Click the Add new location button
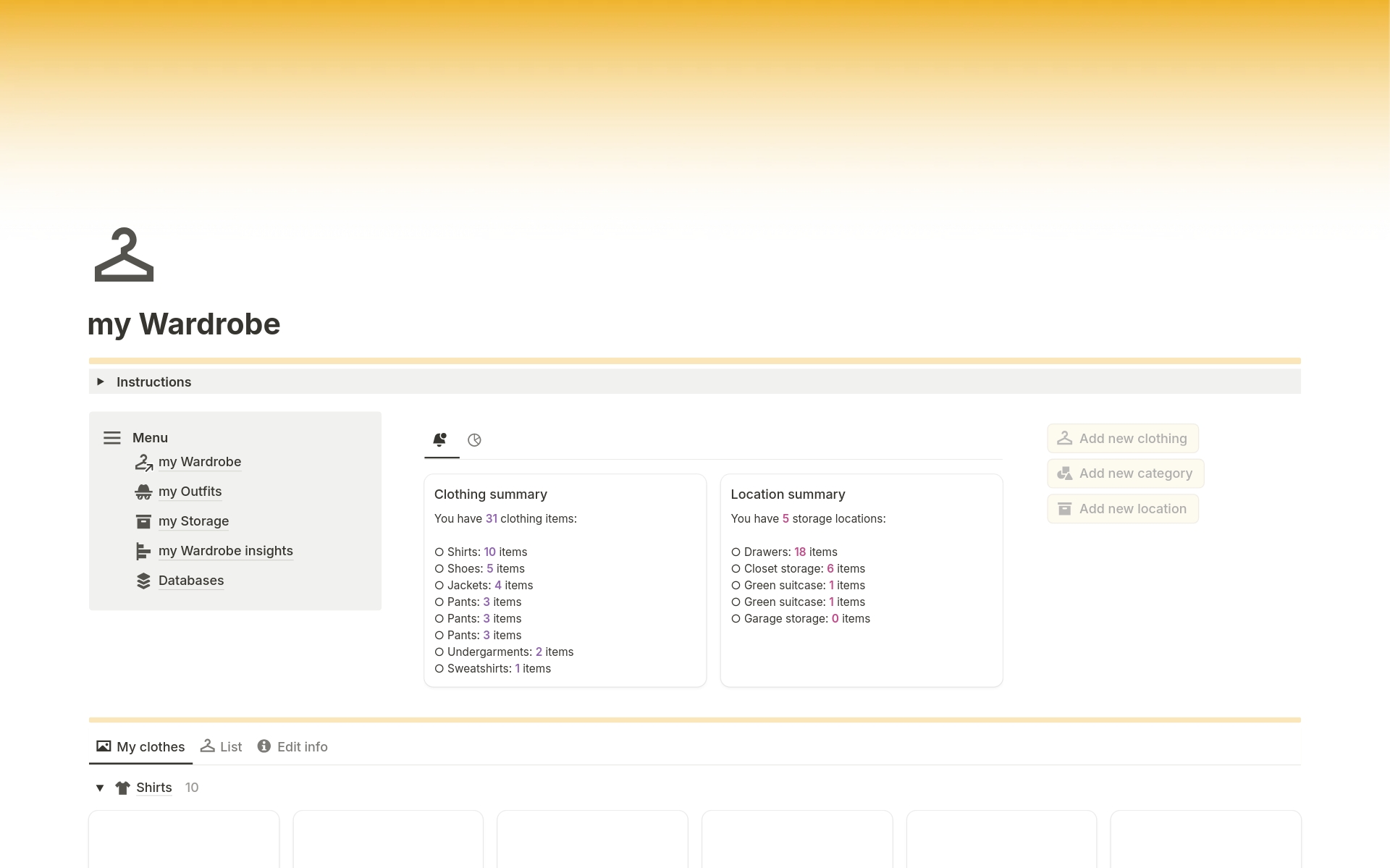The width and height of the screenshot is (1390, 868). coord(1121,508)
